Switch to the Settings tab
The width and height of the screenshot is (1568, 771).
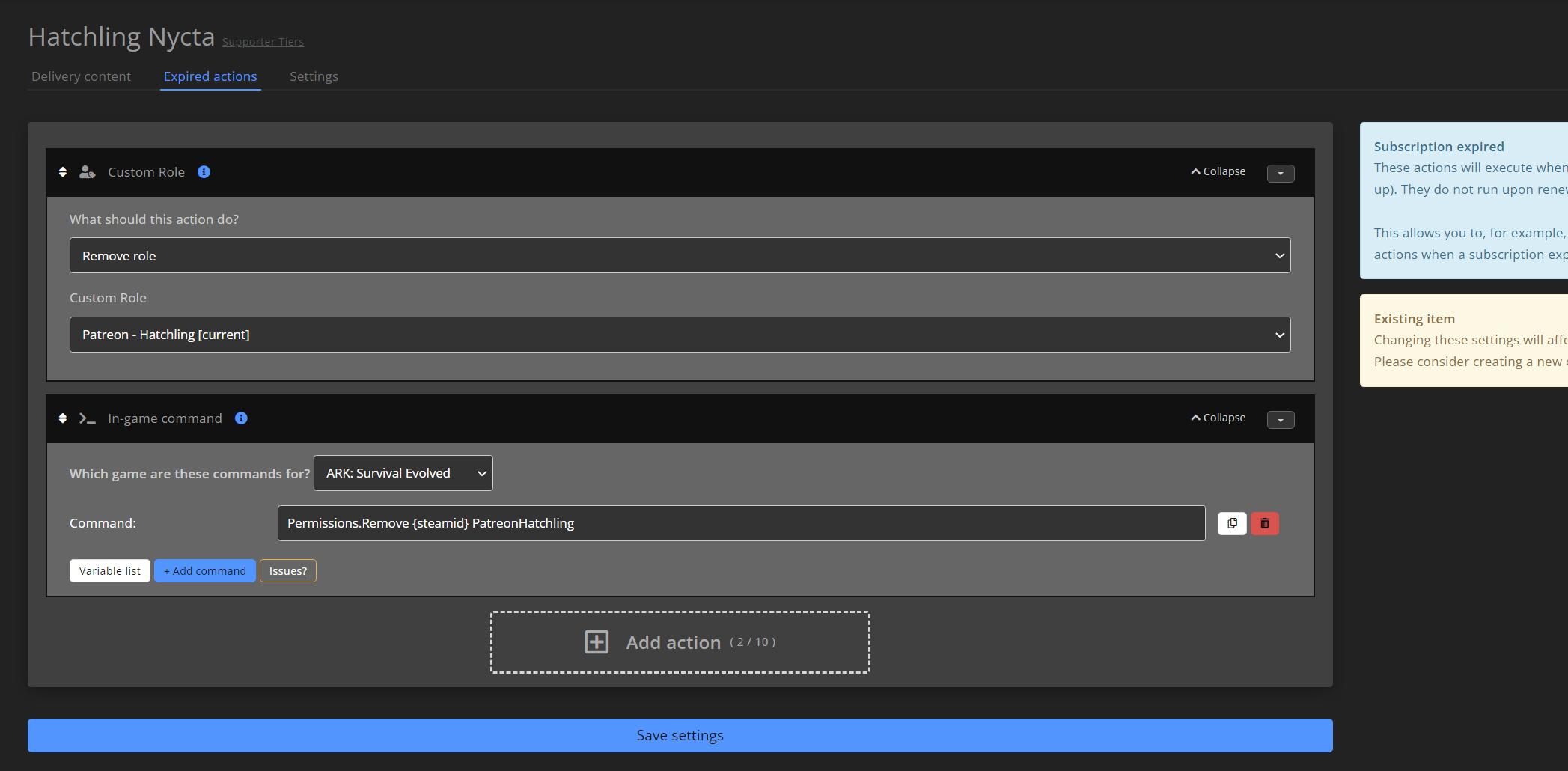click(x=314, y=76)
